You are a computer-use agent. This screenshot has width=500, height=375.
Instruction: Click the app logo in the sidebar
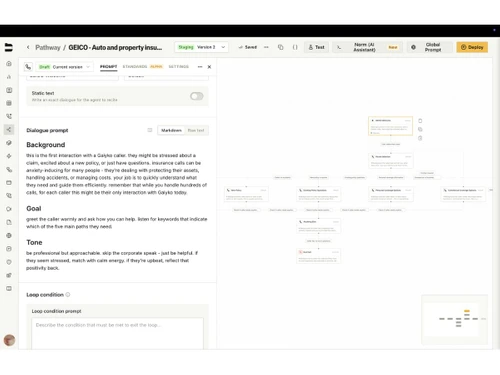[x=9, y=47]
